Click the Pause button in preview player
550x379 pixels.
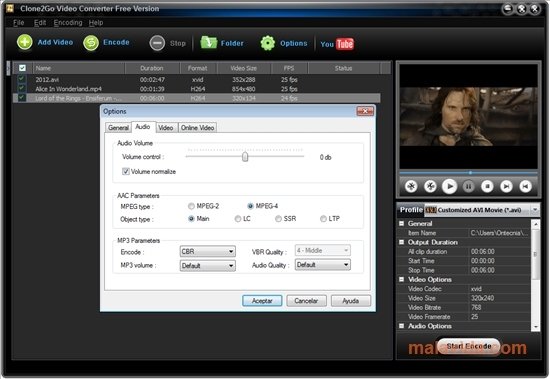(x=468, y=186)
